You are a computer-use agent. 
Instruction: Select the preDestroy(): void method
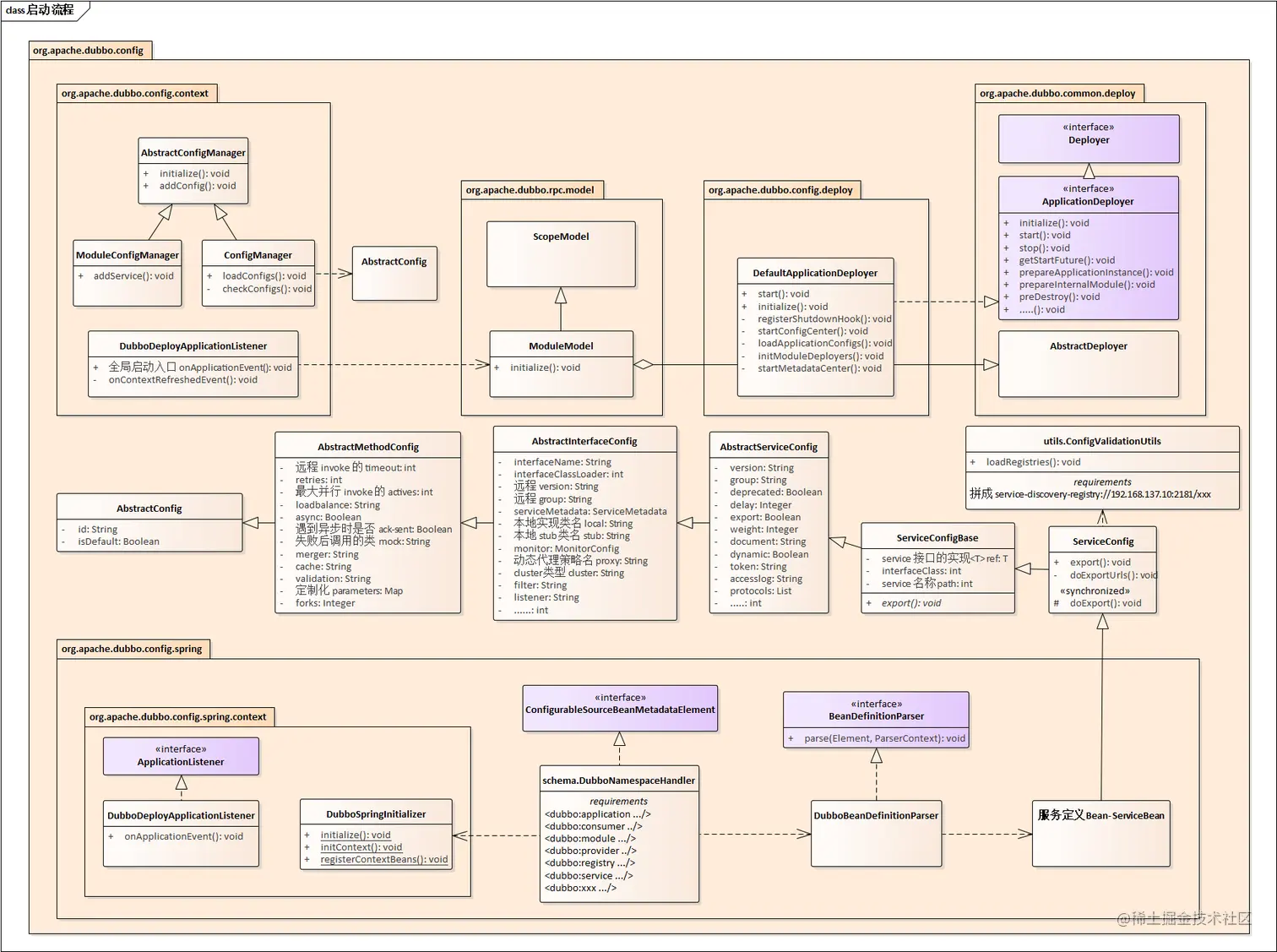pyautogui.click(x=1059, y=297)
